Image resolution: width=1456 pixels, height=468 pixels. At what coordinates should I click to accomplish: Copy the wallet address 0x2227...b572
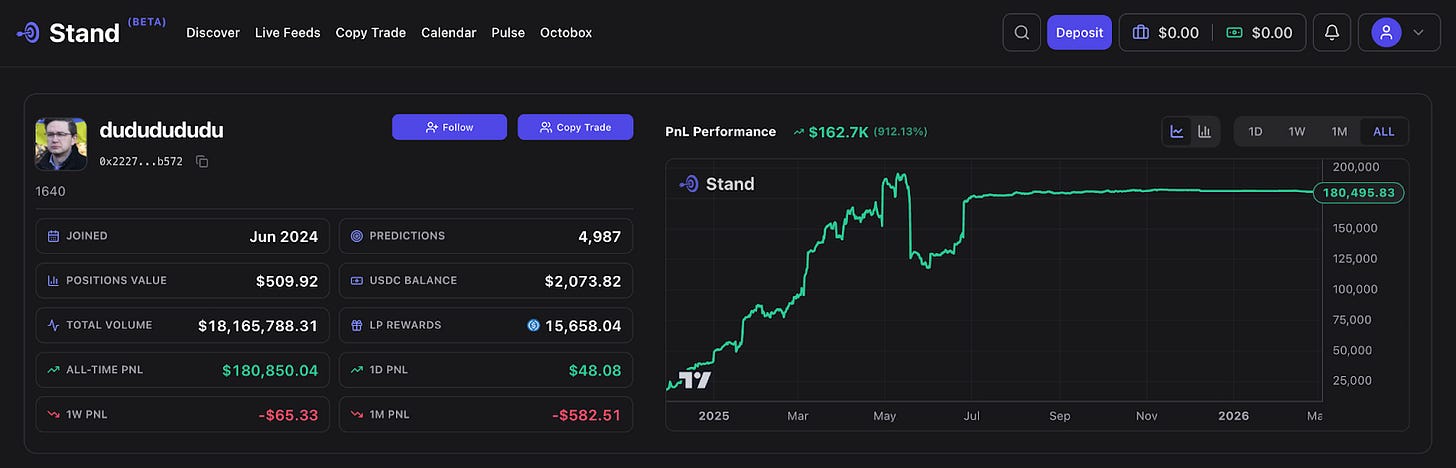click(x=201, y=161)
